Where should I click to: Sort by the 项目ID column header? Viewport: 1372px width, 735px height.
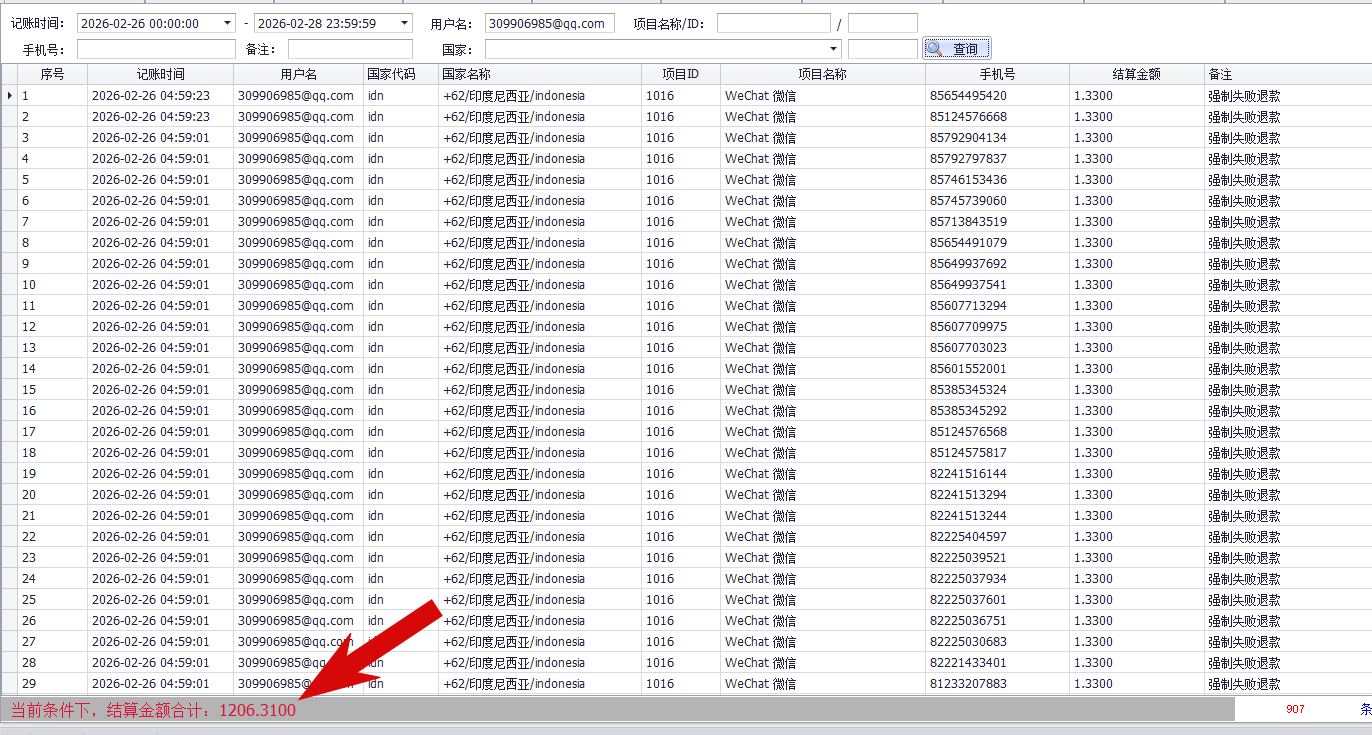tap(681, 74)
